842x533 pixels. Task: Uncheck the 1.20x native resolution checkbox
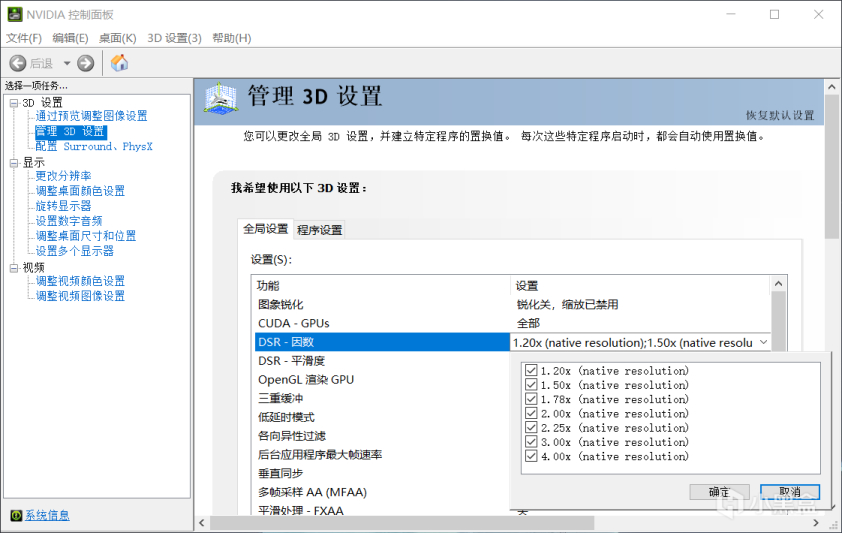[x=531, y=370]
